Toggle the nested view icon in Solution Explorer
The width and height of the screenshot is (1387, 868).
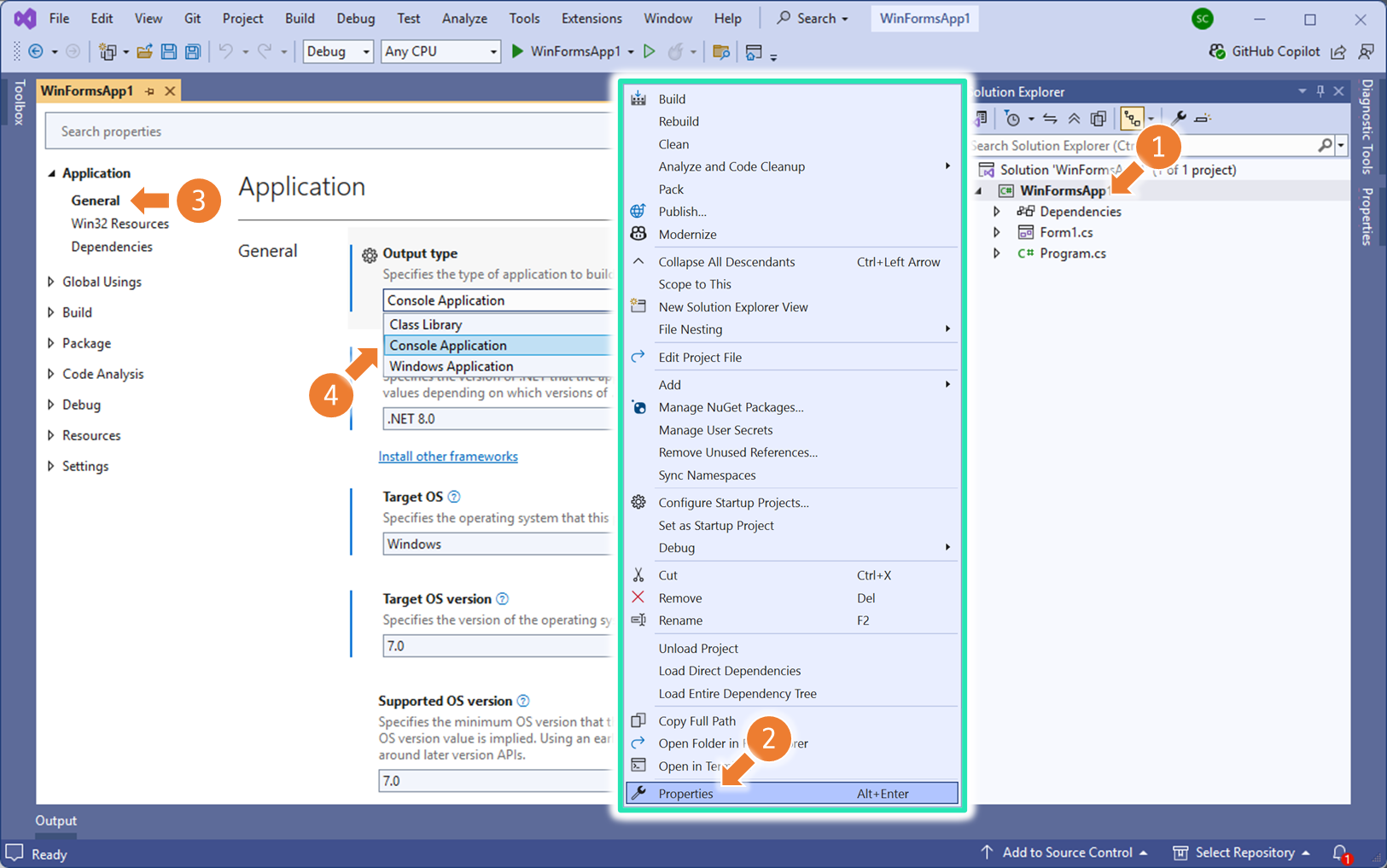1132,119
